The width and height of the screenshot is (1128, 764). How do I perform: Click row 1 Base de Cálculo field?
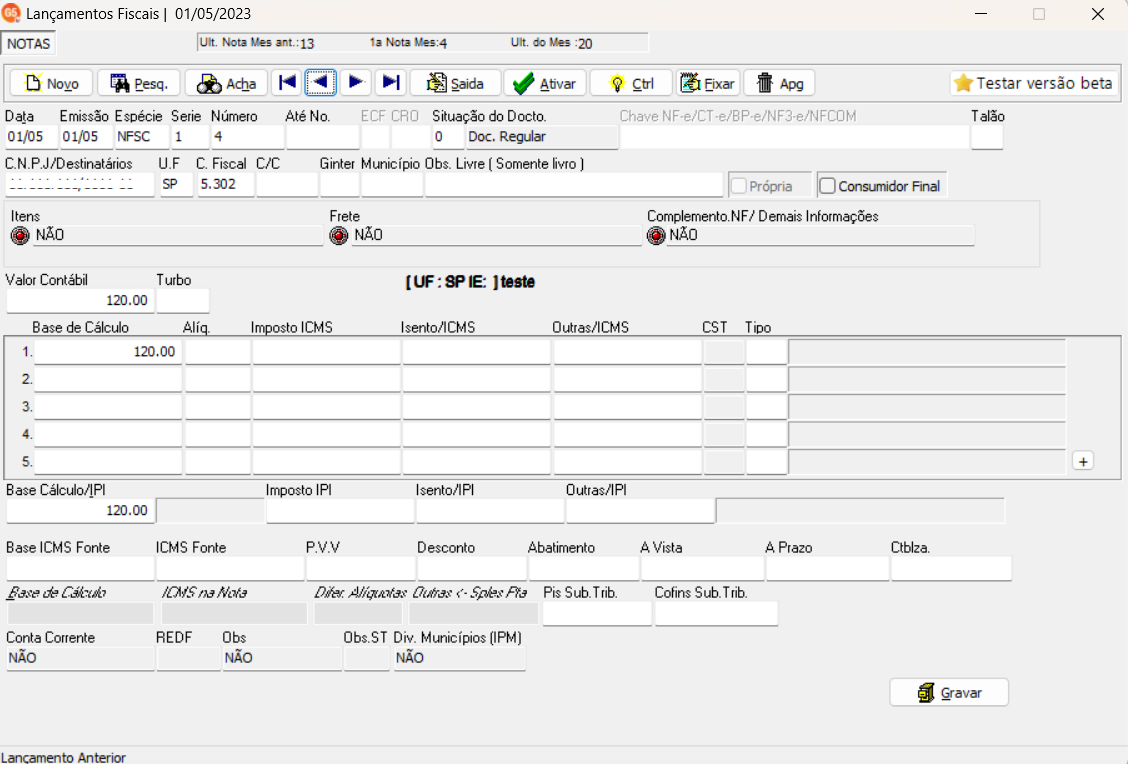pyautogui.click(x=108, y=352)
